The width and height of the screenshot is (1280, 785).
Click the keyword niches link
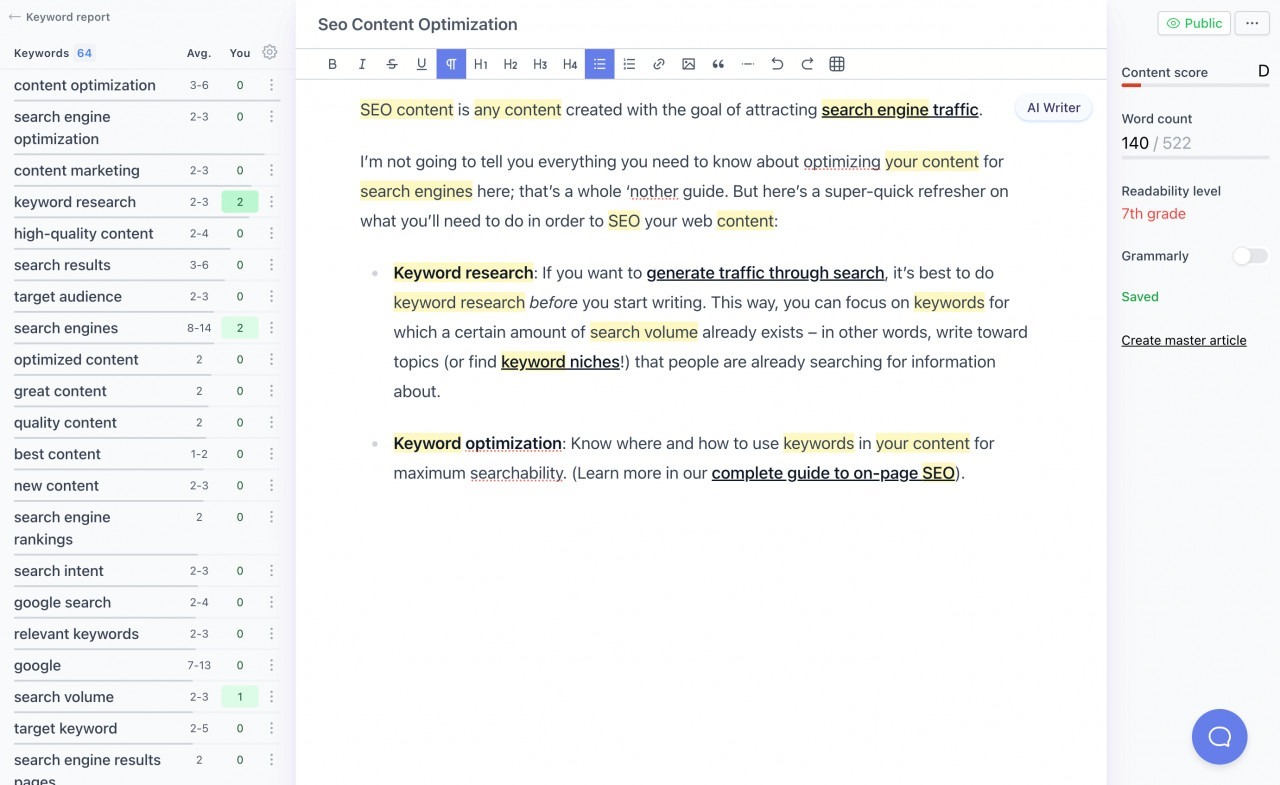point(560,362)
